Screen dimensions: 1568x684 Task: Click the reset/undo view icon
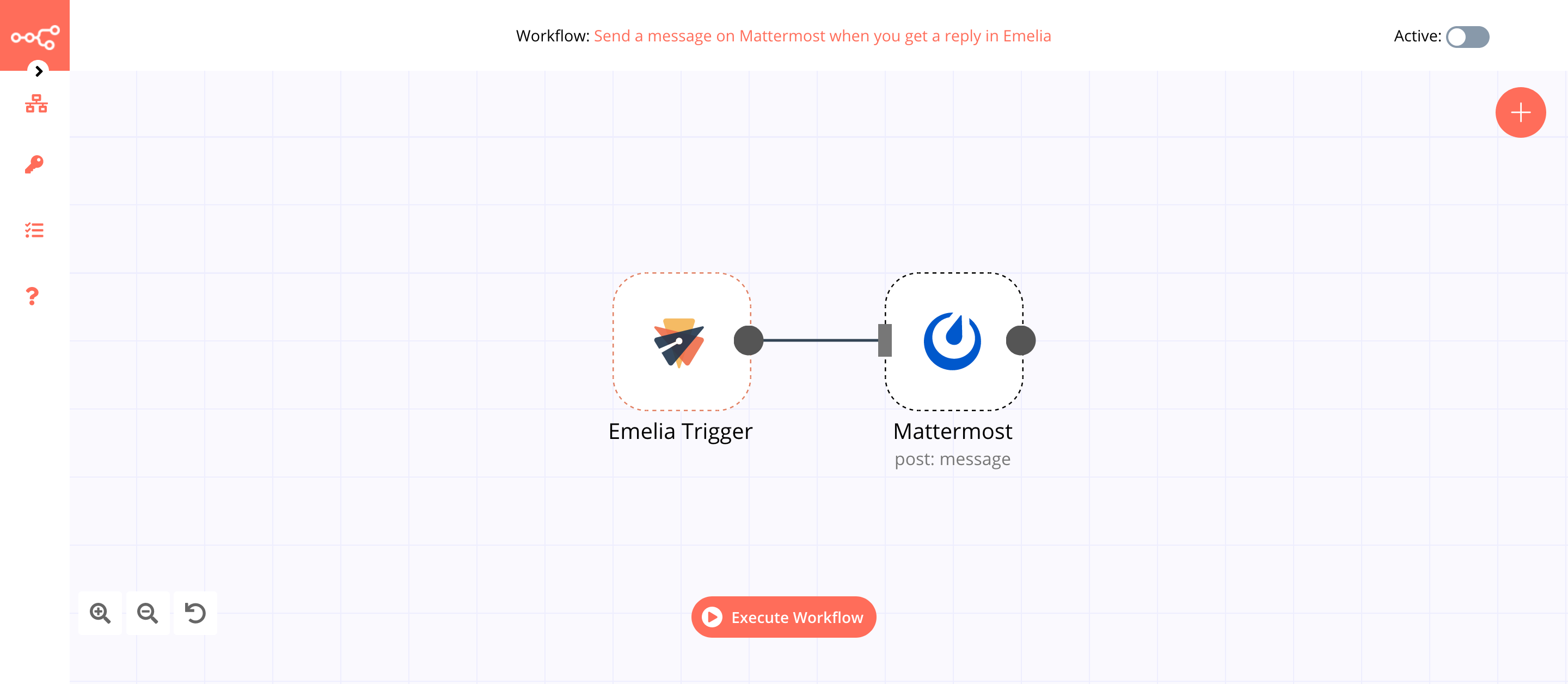pos(196,613)
